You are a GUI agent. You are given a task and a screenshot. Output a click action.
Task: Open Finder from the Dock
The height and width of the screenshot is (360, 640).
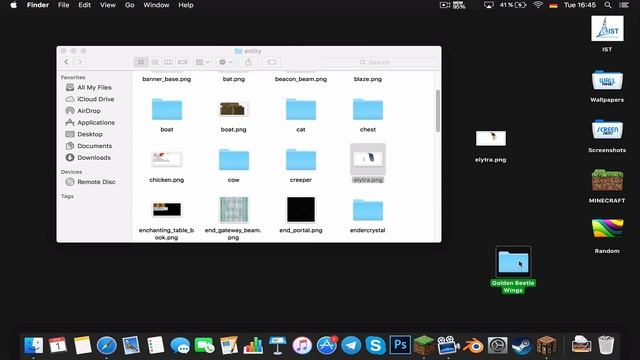click(x=33, y=345)
